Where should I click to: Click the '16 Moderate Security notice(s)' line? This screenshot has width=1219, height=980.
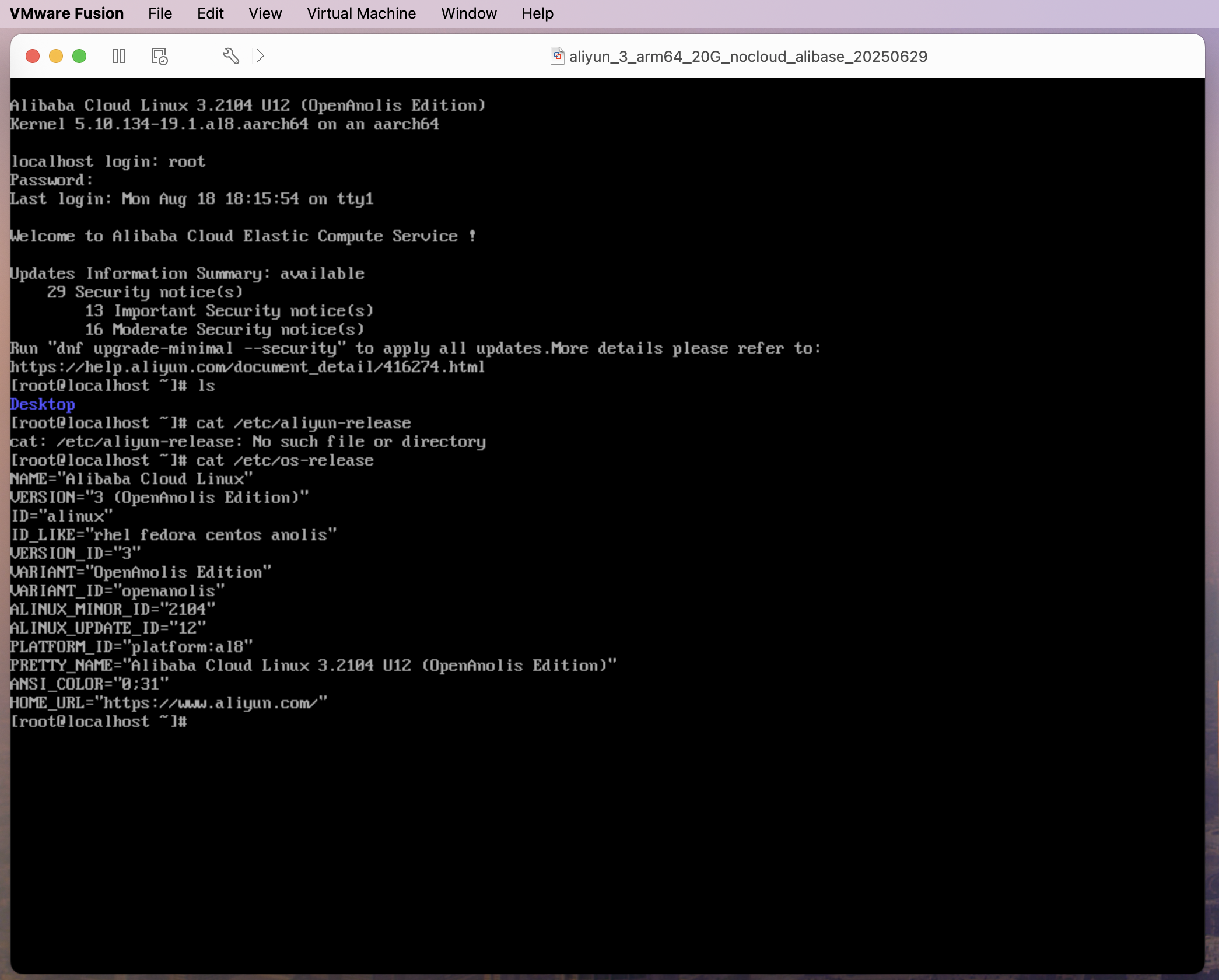point(225,330)
